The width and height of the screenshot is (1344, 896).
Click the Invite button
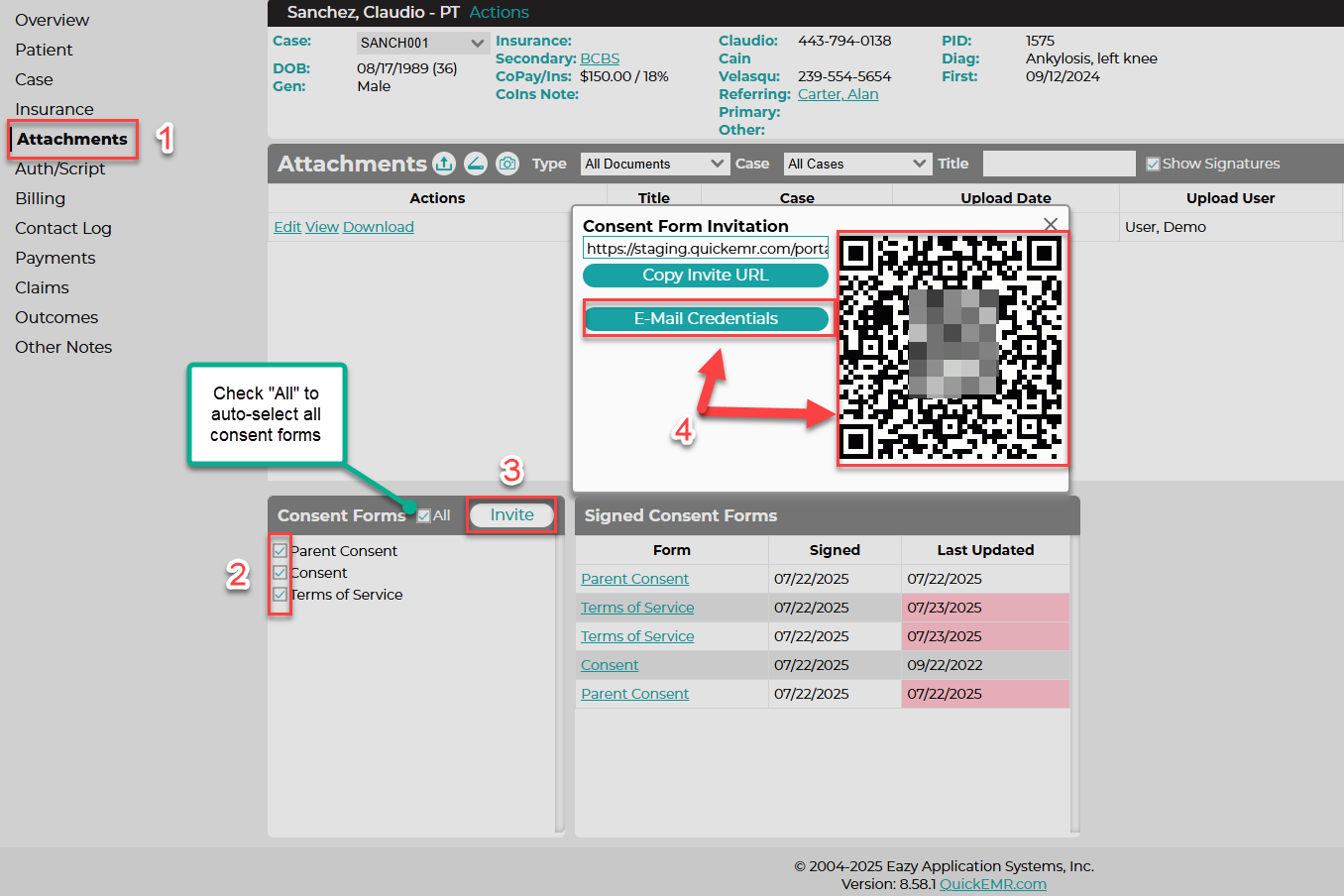pos(511,515)
